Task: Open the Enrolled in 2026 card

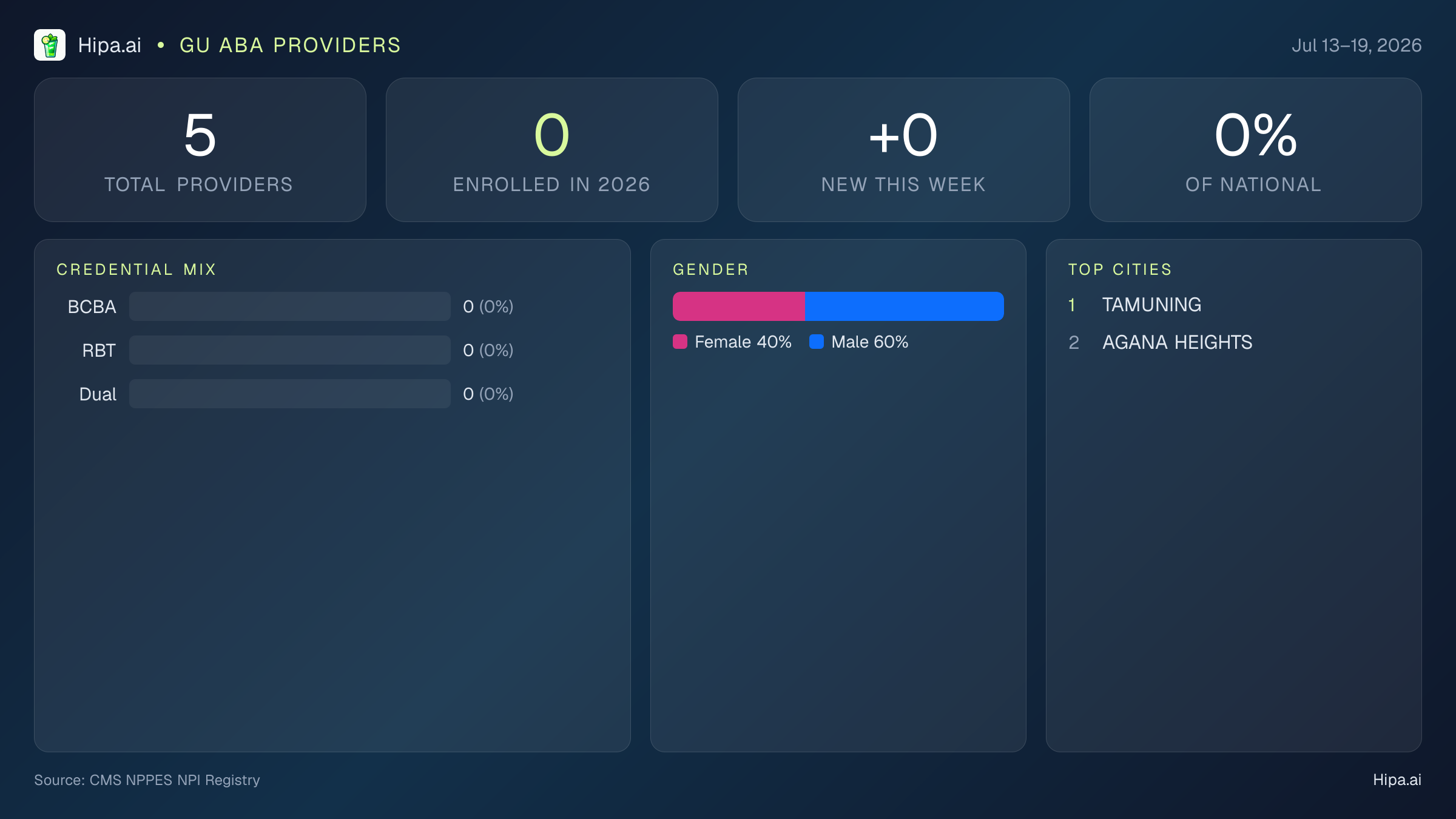Action: [x=552, y=150]
